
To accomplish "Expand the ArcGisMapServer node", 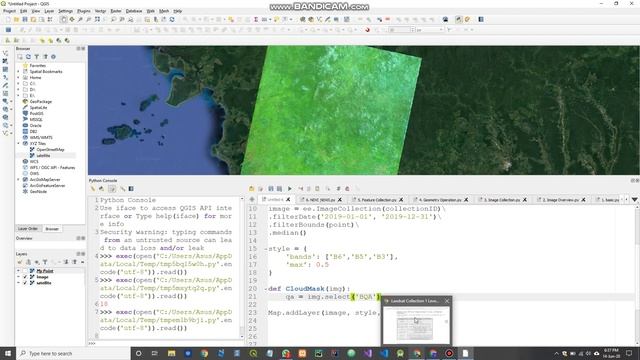I will coord(18,180).
